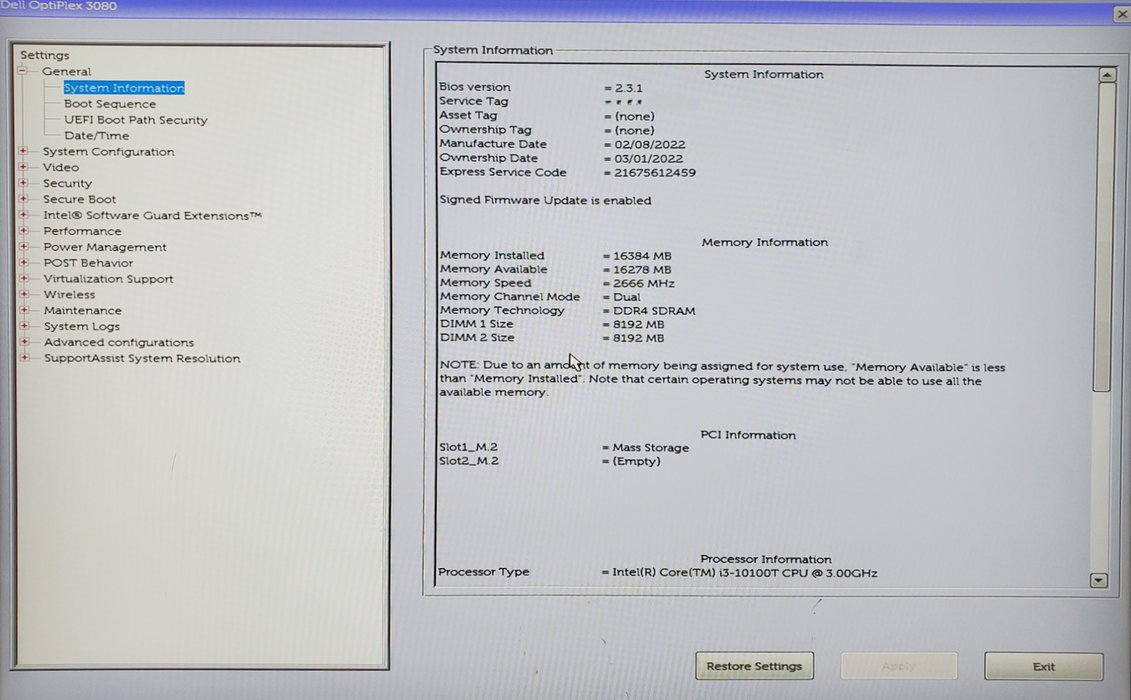The image size is (1131, 700).
Task: Click the Exit button
Action: (x=1044, y=667)
